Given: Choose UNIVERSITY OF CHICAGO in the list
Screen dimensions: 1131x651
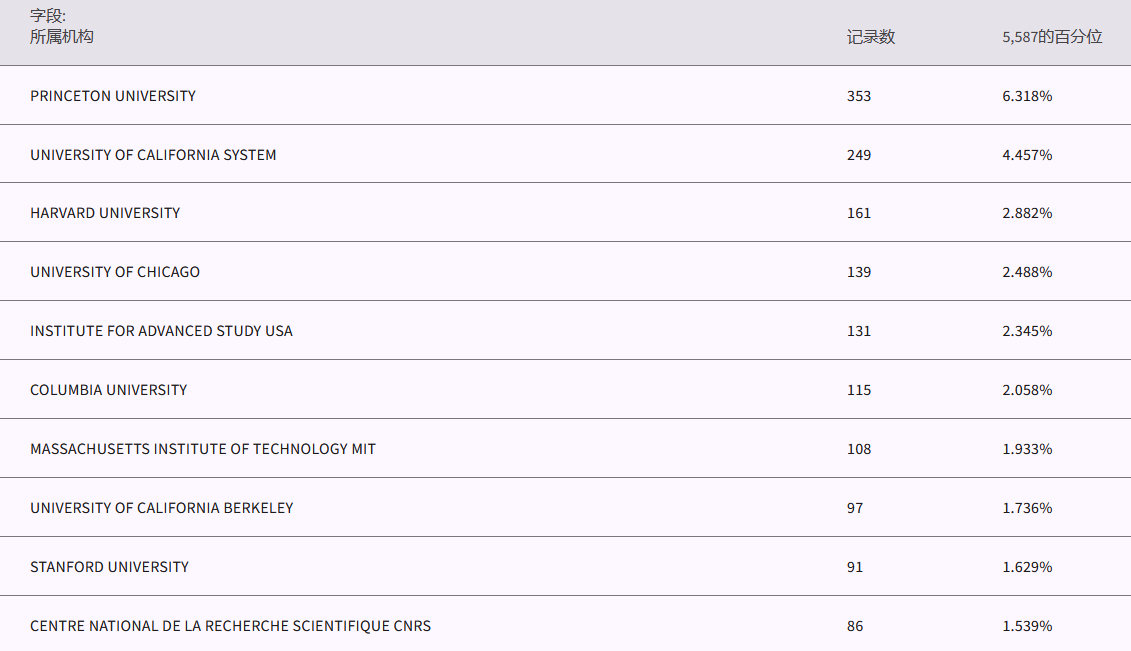Looking at the screenshot, I should tap(115, 272).
